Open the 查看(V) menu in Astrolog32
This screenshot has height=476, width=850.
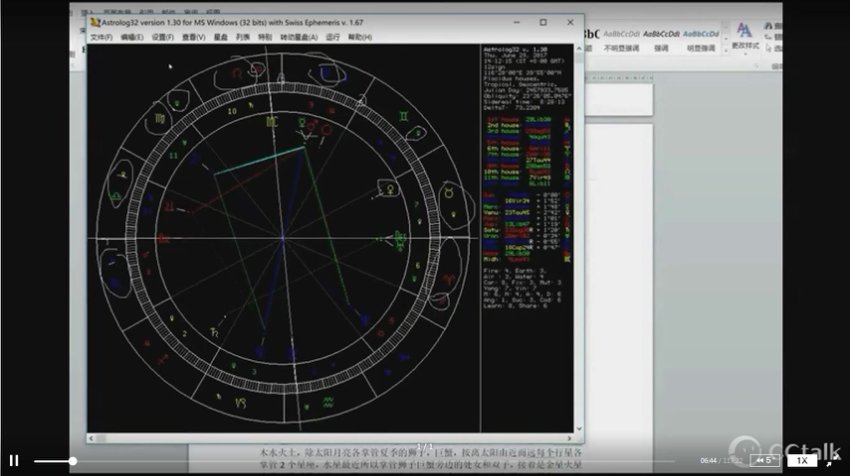point(194,37)
